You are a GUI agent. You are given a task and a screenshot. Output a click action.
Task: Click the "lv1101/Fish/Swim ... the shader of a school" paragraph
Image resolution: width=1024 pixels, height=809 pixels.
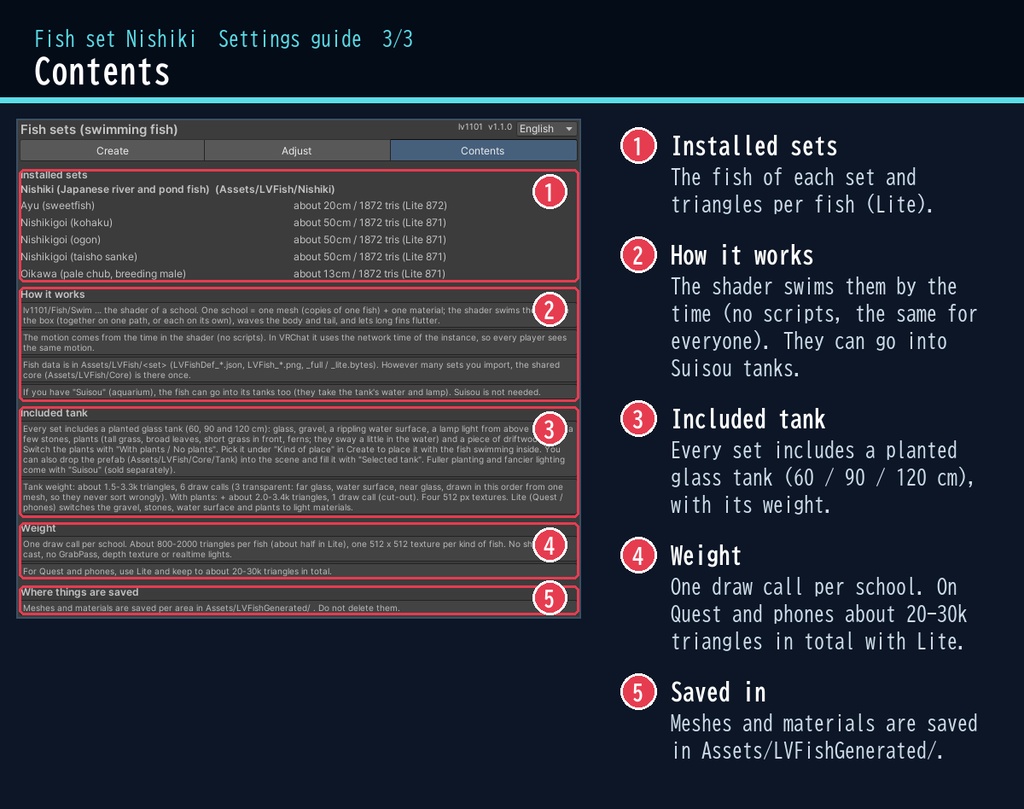[298, 315]
